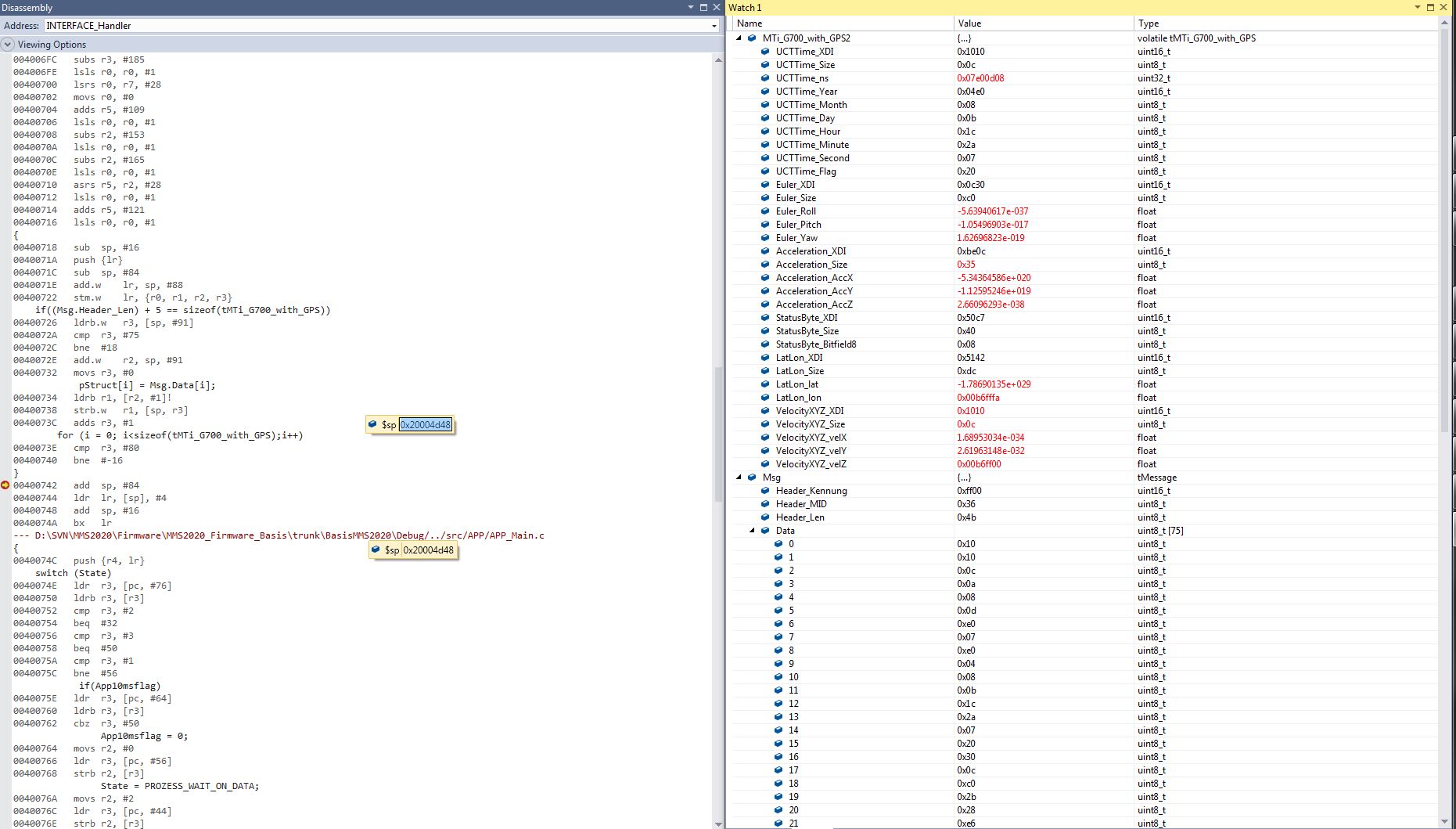Collapse the MTi_G700_with_GPS2 tree node
The width and height of the screenshot is (1456, 829).
(739, 38)
